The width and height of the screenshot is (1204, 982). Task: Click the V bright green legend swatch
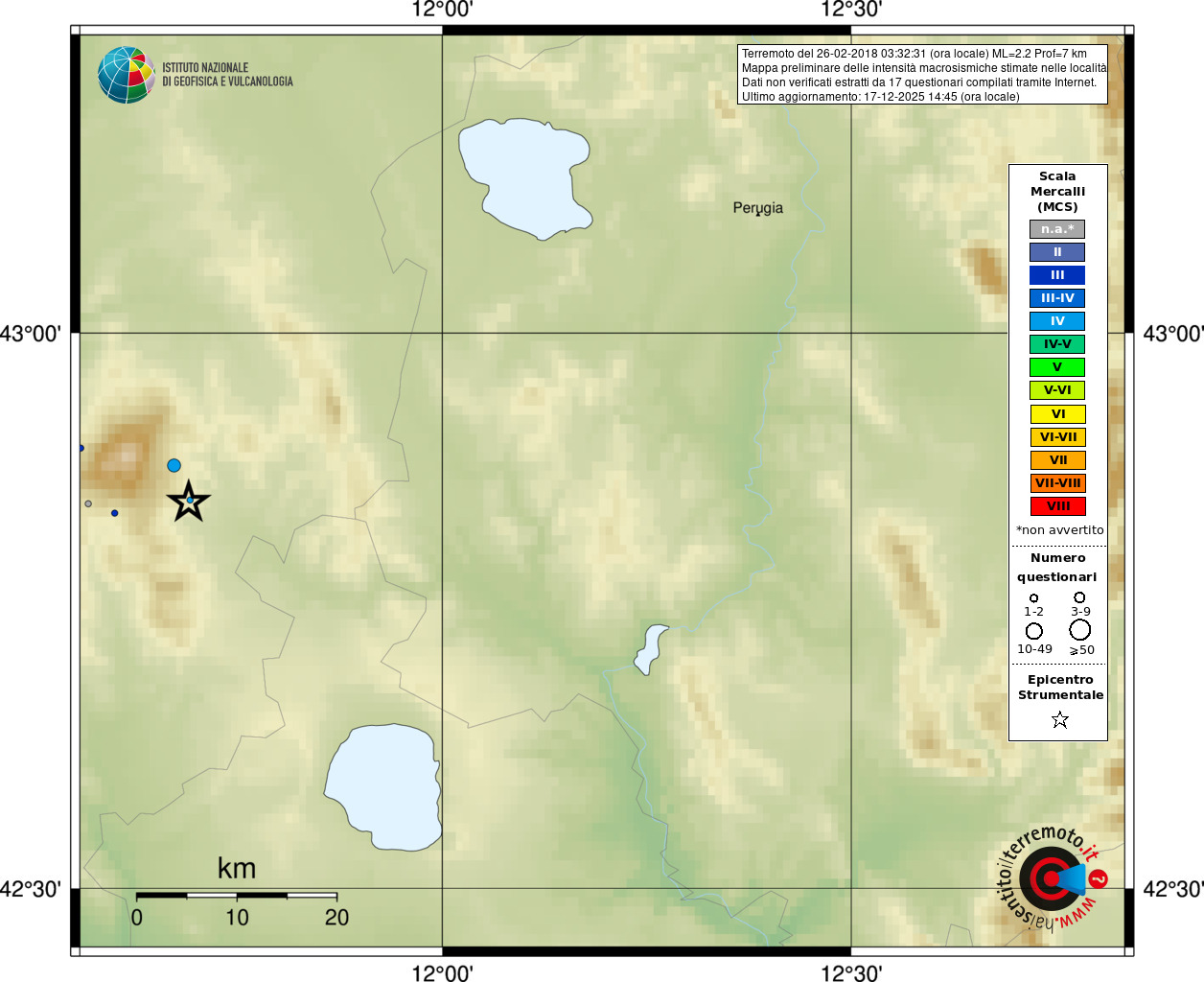(1057, 367)
